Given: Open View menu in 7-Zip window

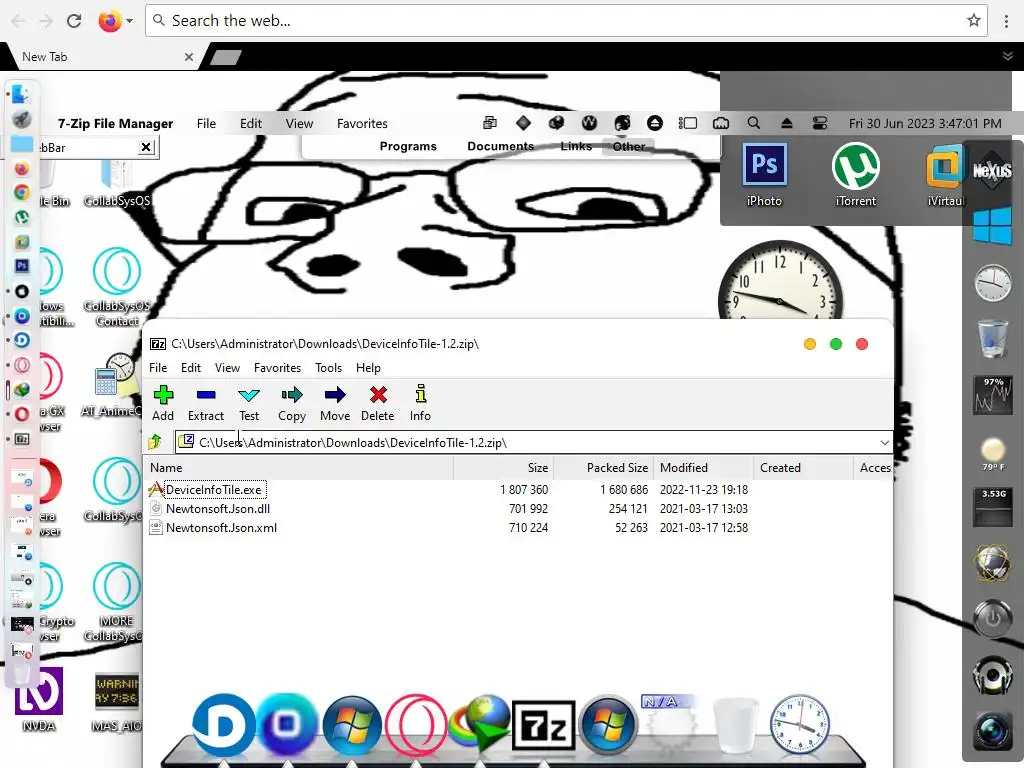Looking at the screenshot, I should point(227,368).
